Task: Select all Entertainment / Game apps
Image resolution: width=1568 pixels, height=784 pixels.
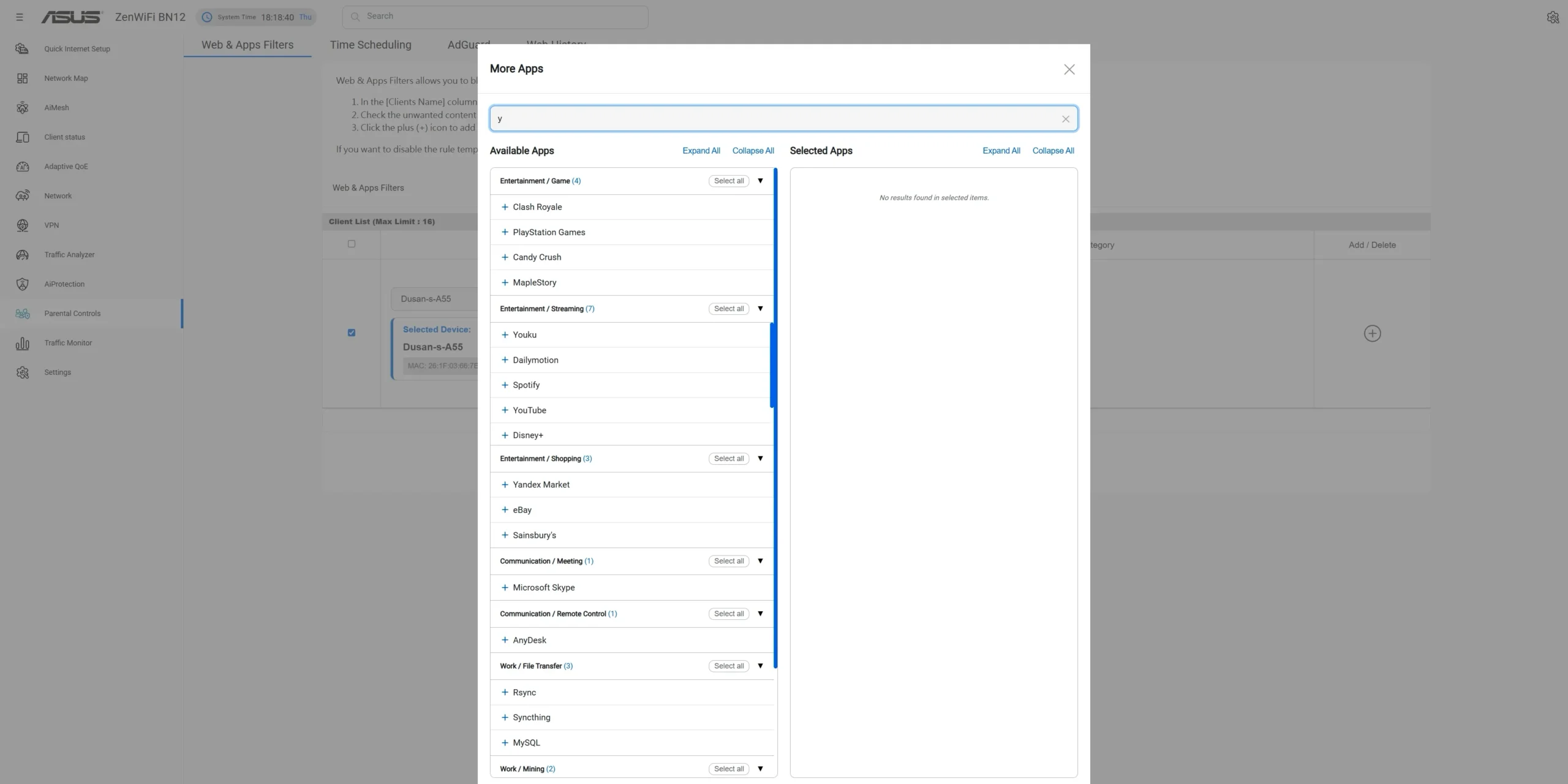Action: (729, 181)
